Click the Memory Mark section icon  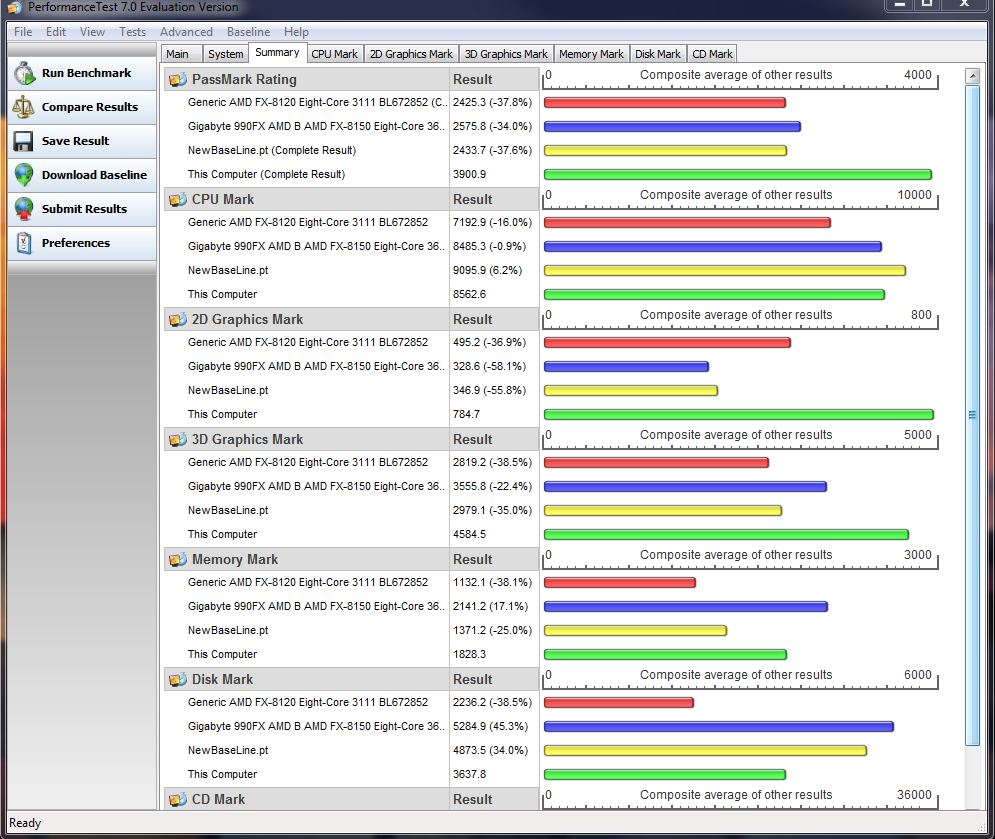(x=178, y=559)
